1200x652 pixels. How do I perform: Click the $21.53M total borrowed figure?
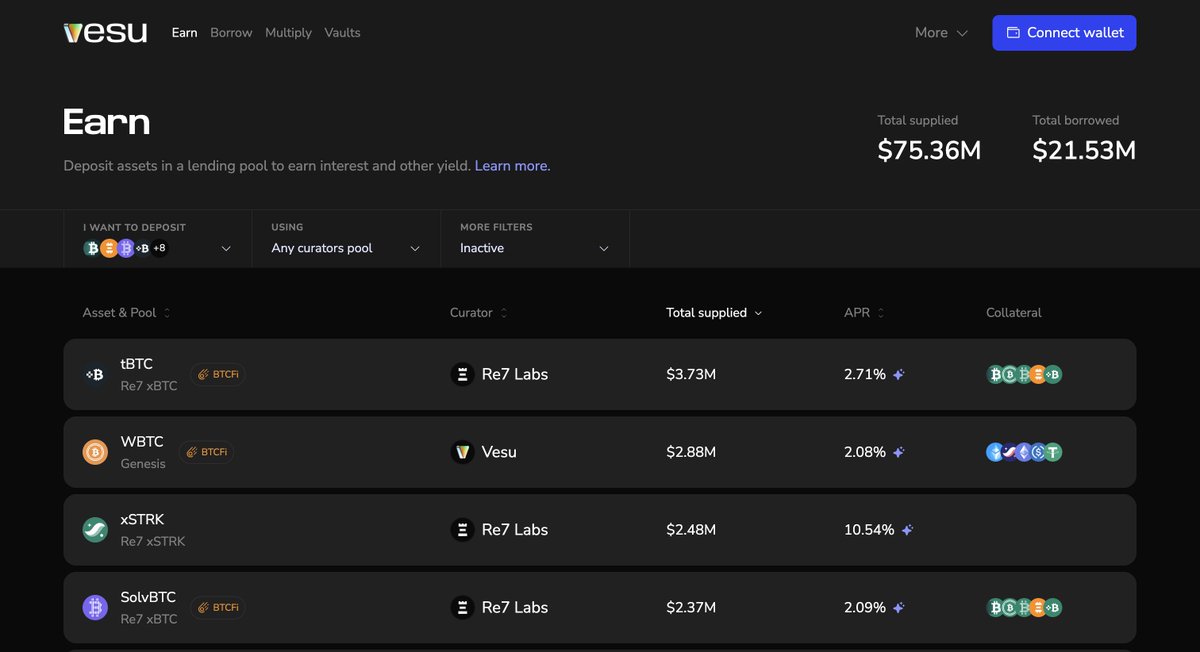(x=1084, y=151)
